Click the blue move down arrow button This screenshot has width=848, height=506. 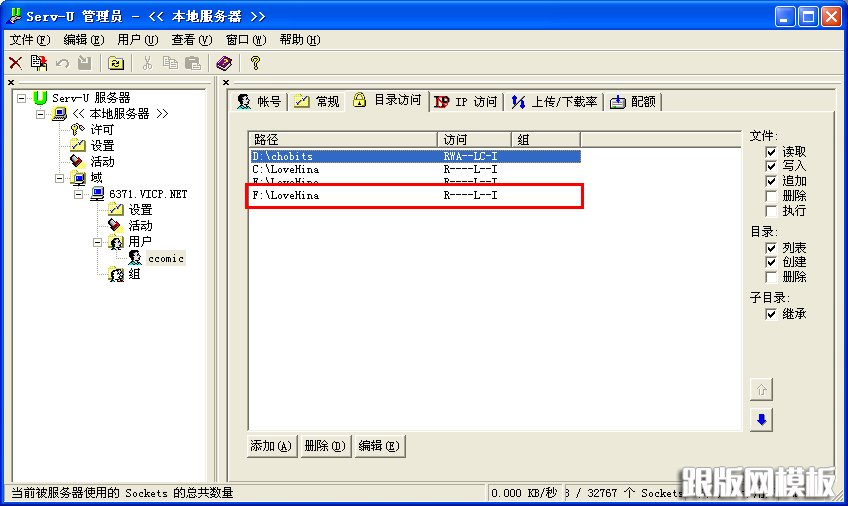(761, 420)
